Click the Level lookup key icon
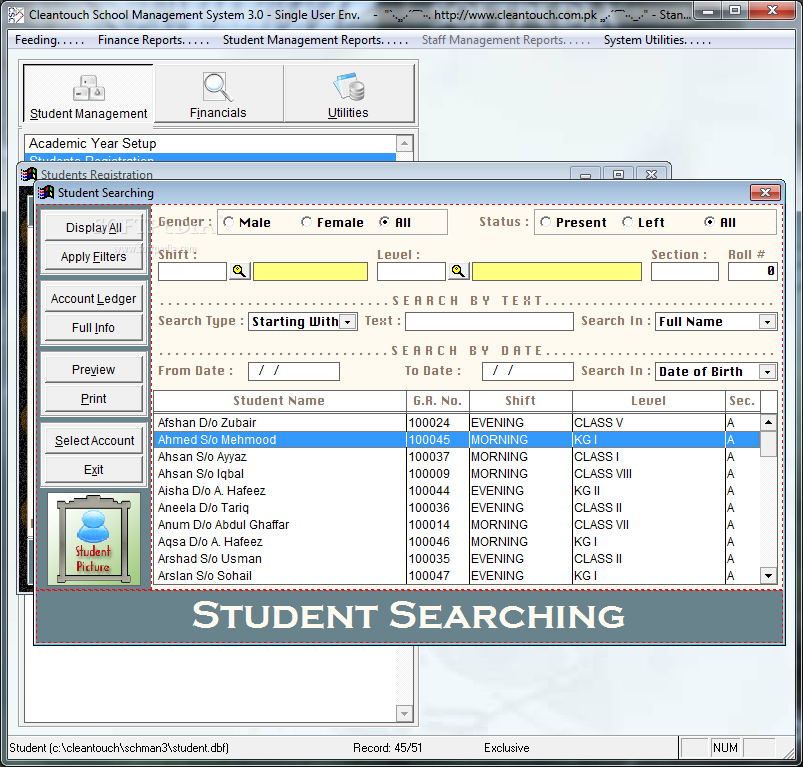The height and width of the screenshot is (767, 803). (458, 271)
